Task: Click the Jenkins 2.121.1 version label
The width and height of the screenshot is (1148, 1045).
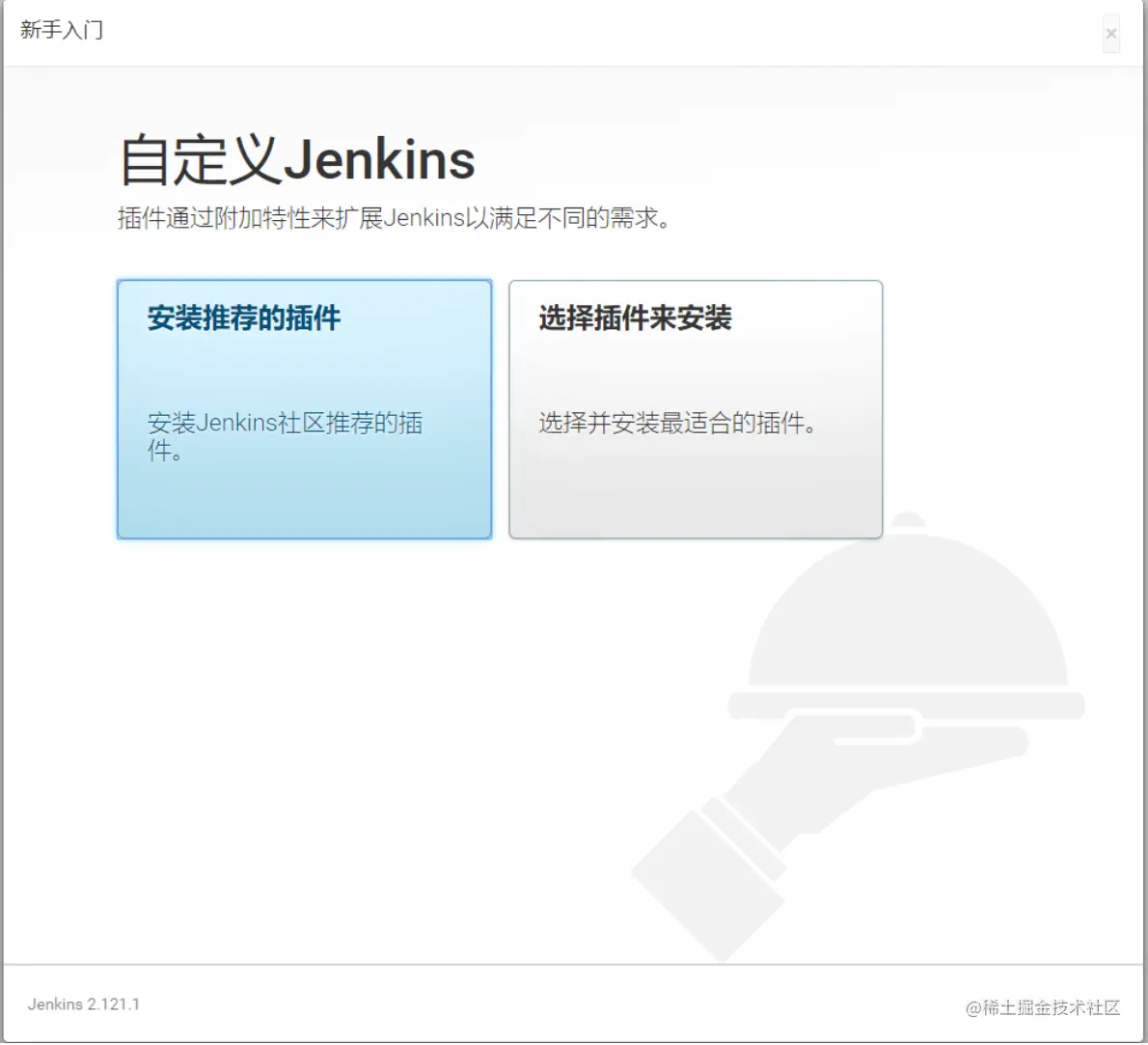Action: [x=83, y=1004]
